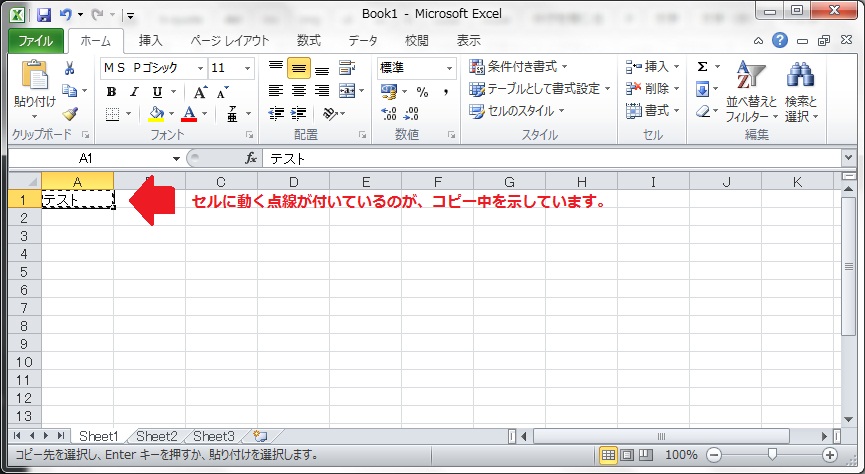Decrease the cell indent
The width and height of the screenshot is (865, 474).
point(275,114)
